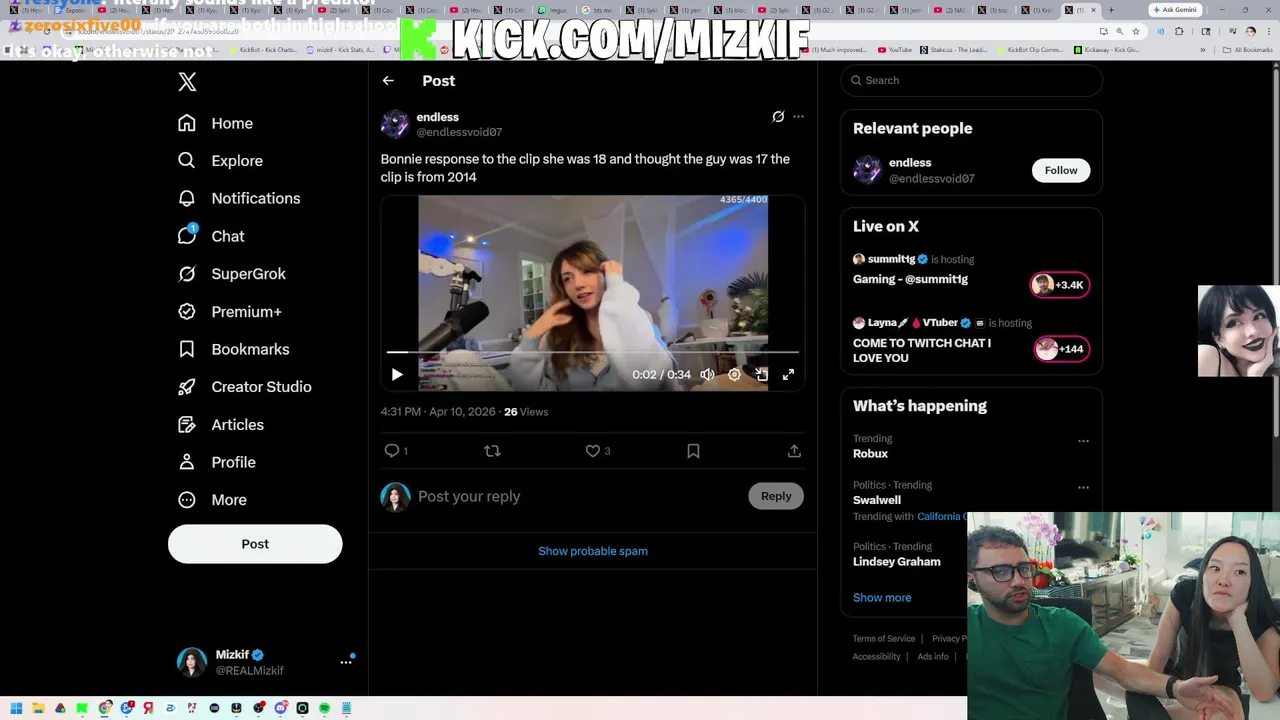Open options for the Robux trend

[1083, 441]
